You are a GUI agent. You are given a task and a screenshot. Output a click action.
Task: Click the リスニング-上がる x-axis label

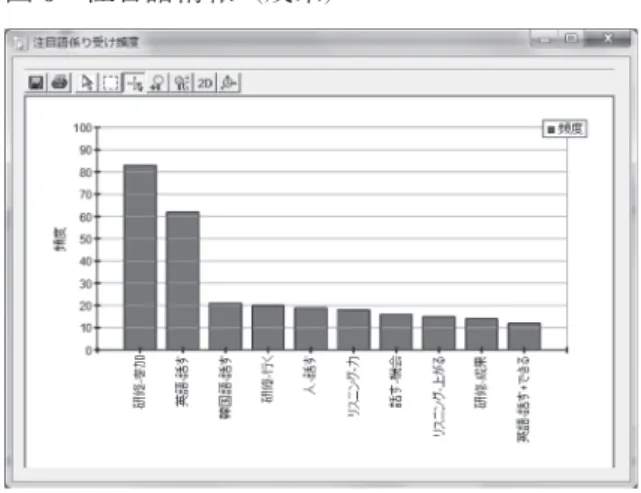(439, 397)
